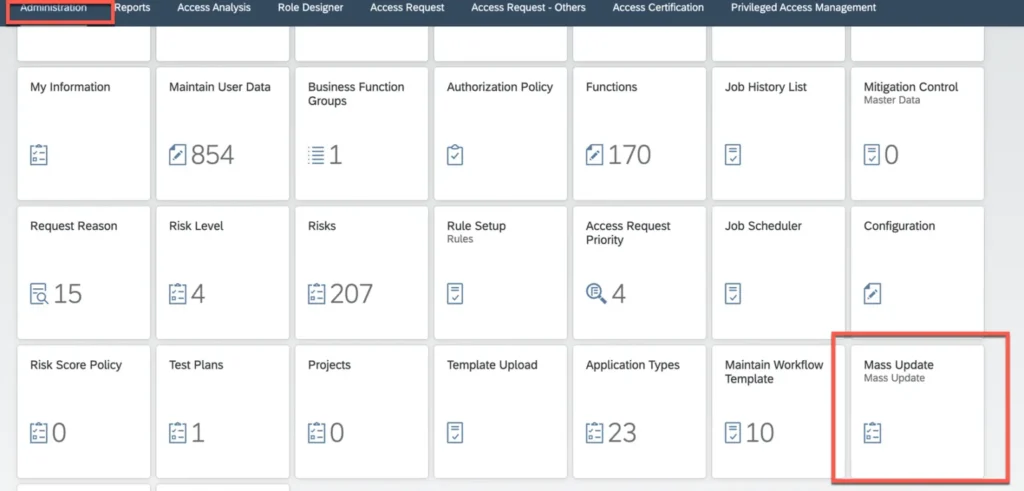This screenshot has height=491, width=1024.
Task: Open the Access Analysis tab
Action: coord(214,8)
